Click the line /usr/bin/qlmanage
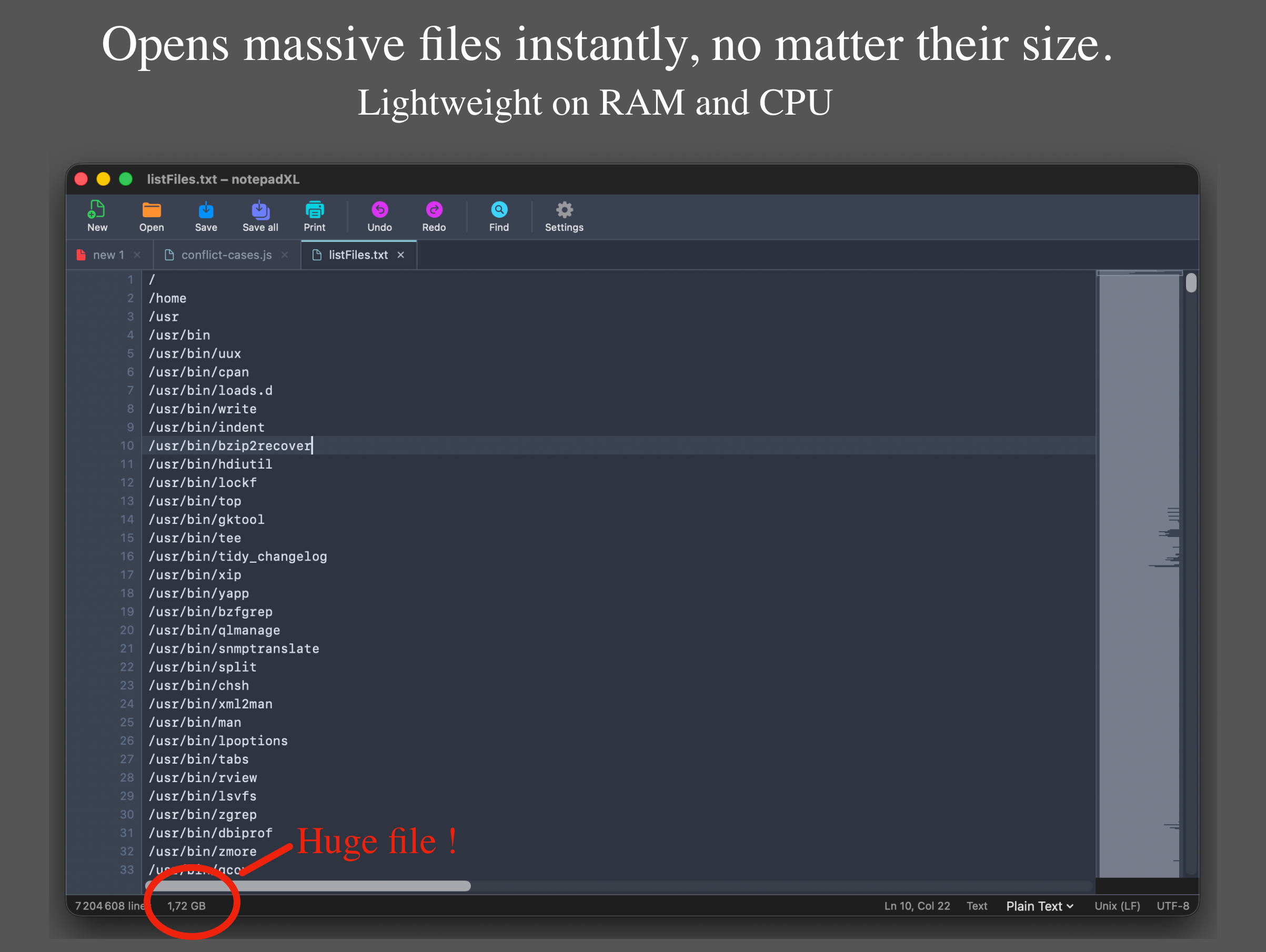 pos(214,630)
